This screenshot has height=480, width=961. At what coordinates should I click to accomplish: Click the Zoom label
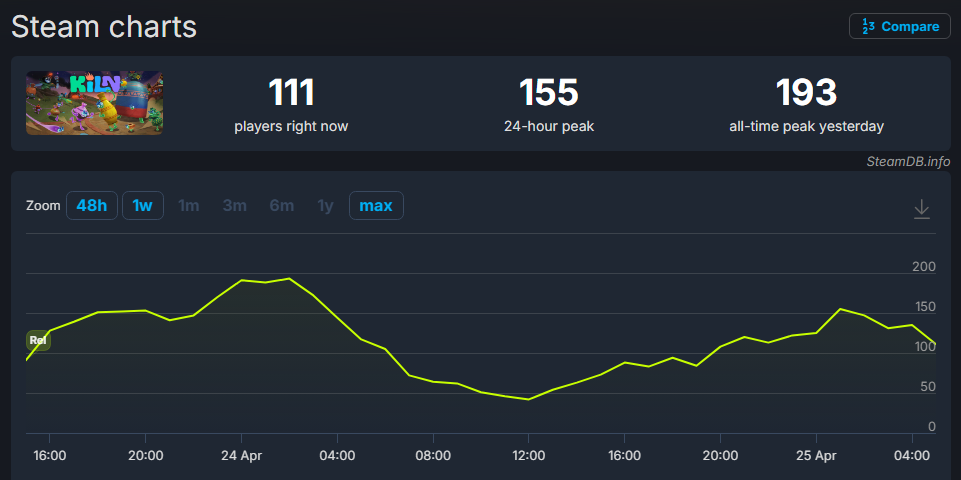43,206
